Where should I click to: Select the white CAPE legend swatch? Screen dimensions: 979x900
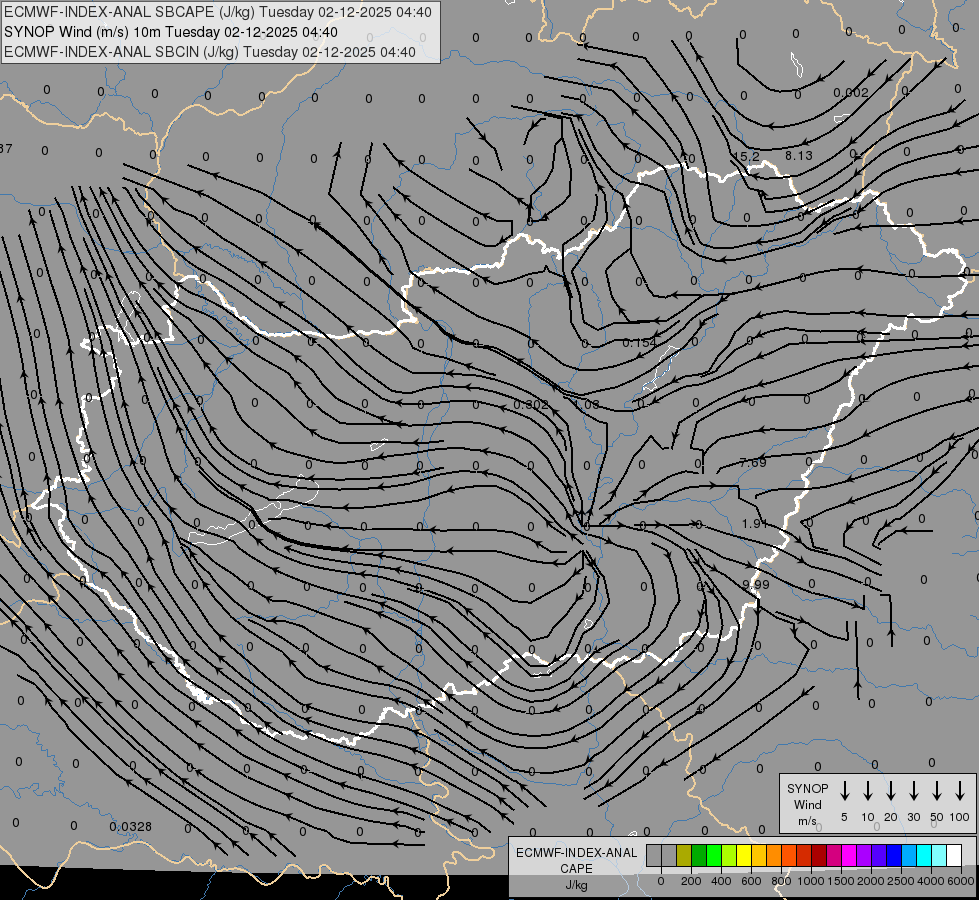tap(953, 855)
